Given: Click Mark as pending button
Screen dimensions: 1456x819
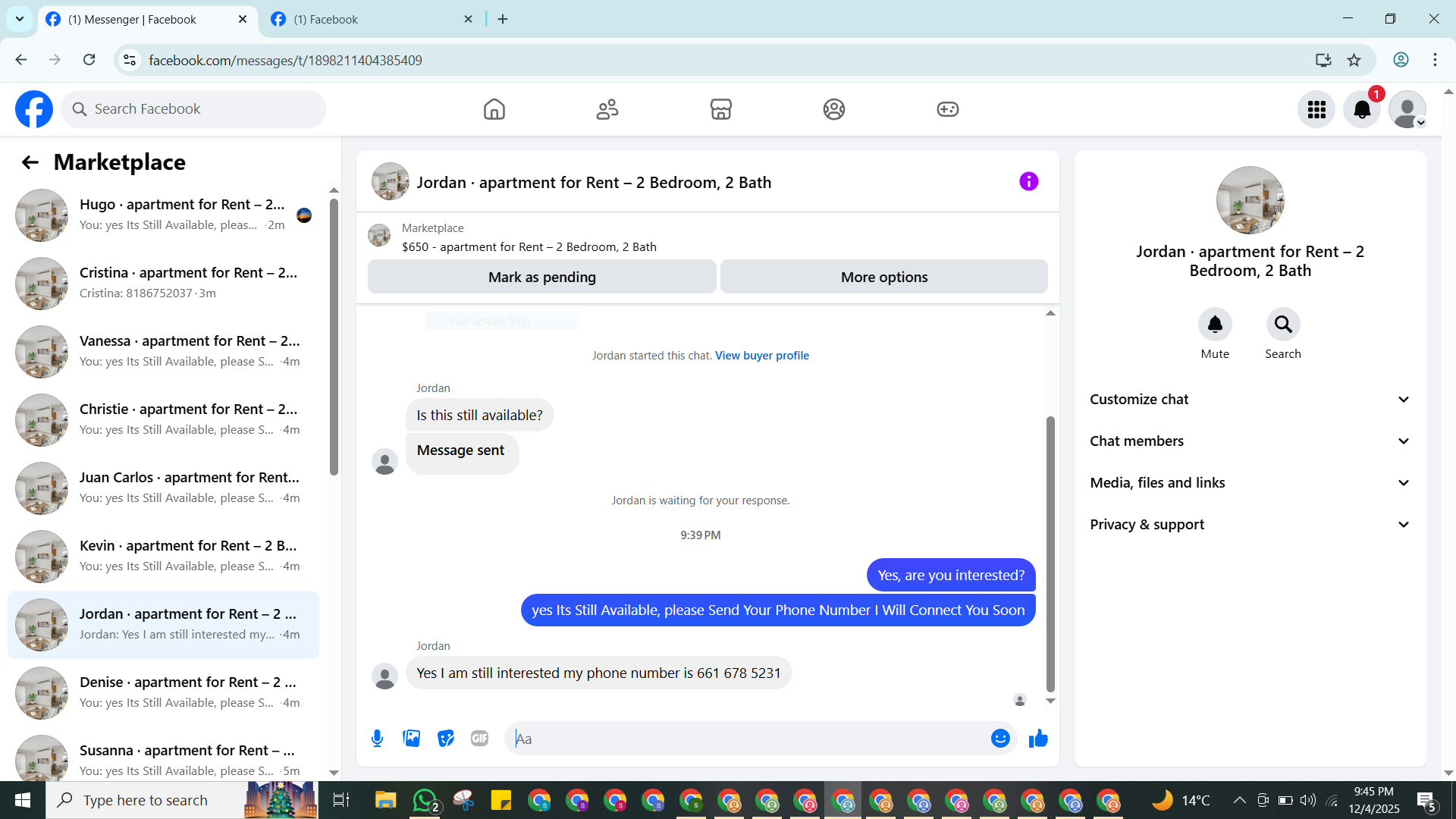Looking at the screenshot, I should (x=541, y=277).
